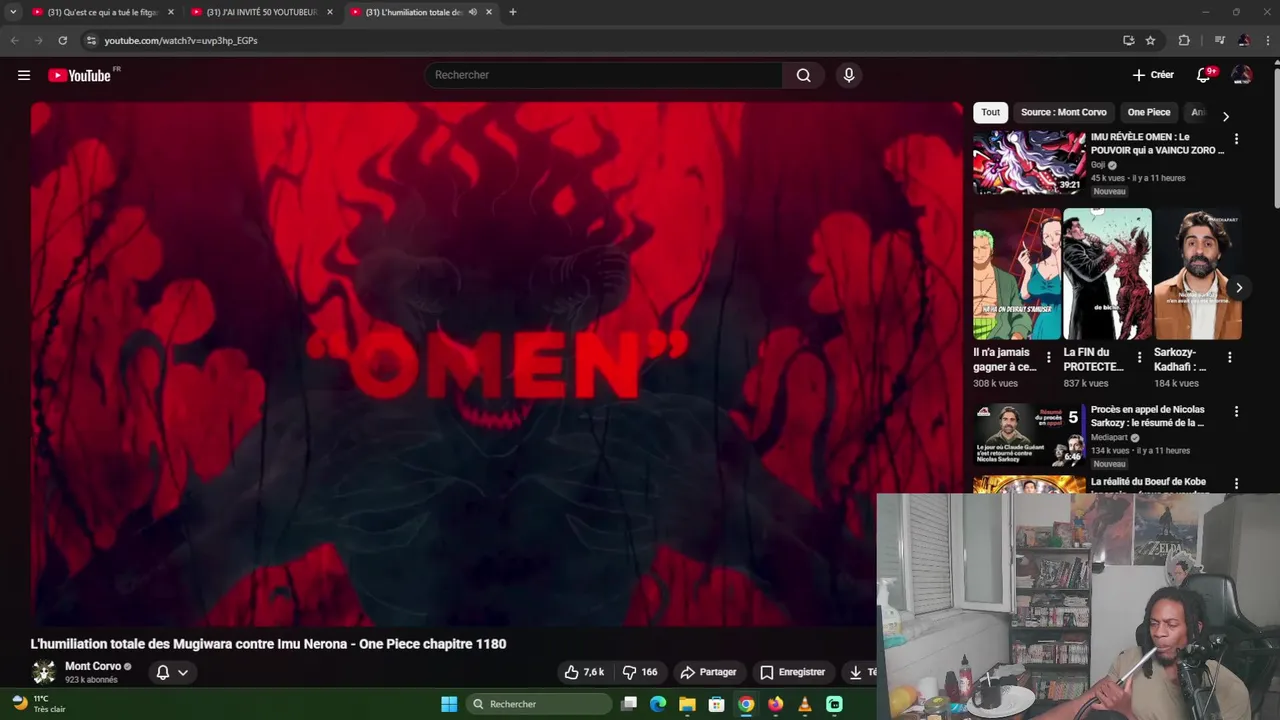Expand the subscription dropdown chevron
Viewport: 1280px width, 720px height.
click(x=183, y=672)
